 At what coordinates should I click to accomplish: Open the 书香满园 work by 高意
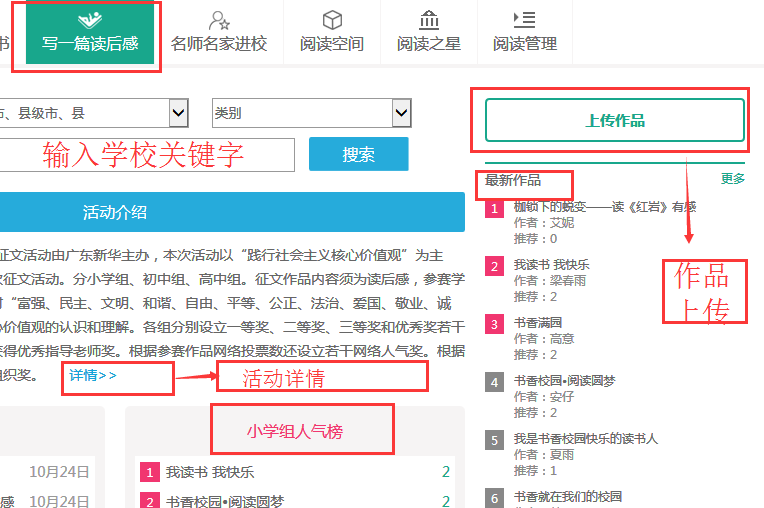537,323
